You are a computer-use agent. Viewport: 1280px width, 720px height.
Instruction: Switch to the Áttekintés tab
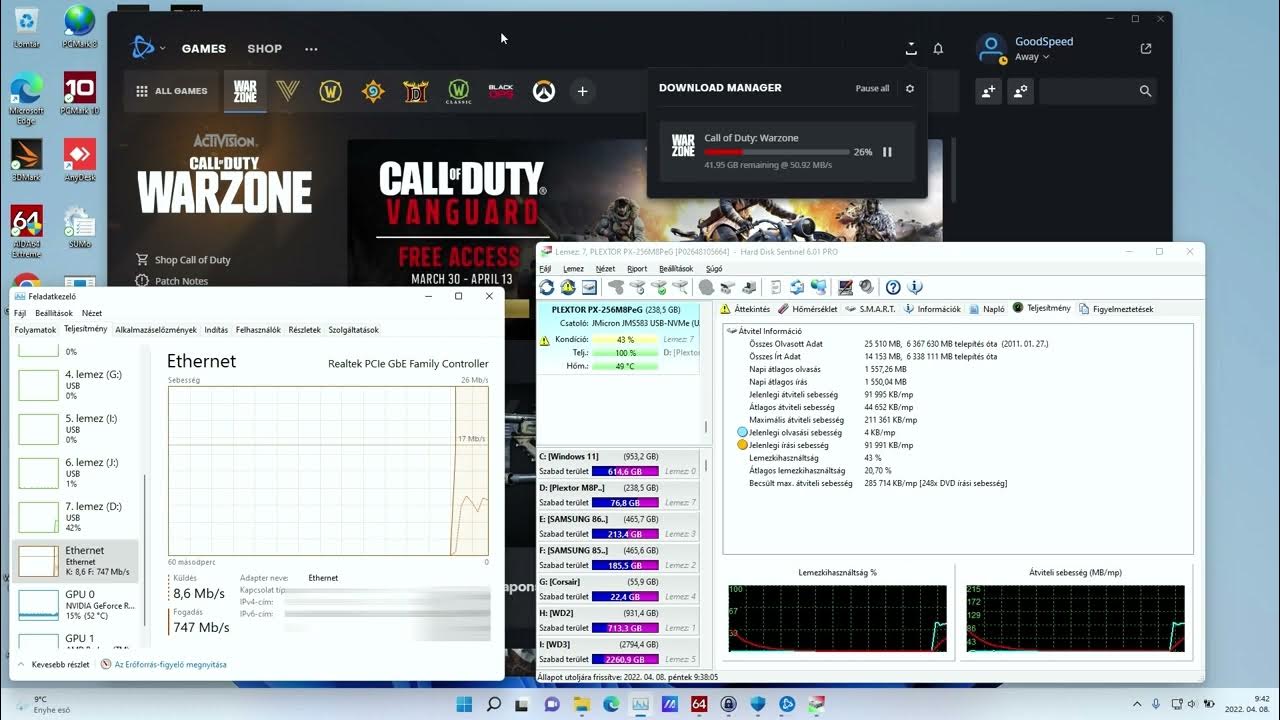745,309
